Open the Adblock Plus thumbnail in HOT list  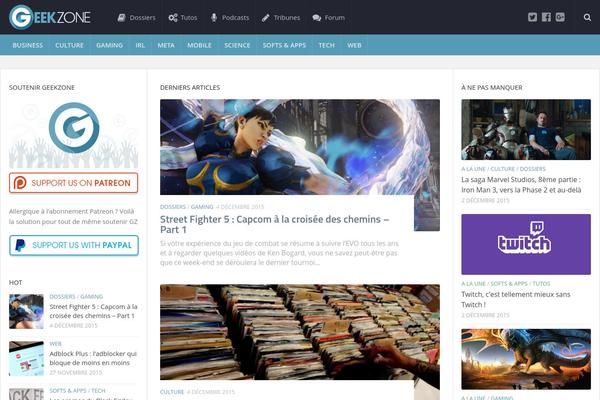click(26, 358)
